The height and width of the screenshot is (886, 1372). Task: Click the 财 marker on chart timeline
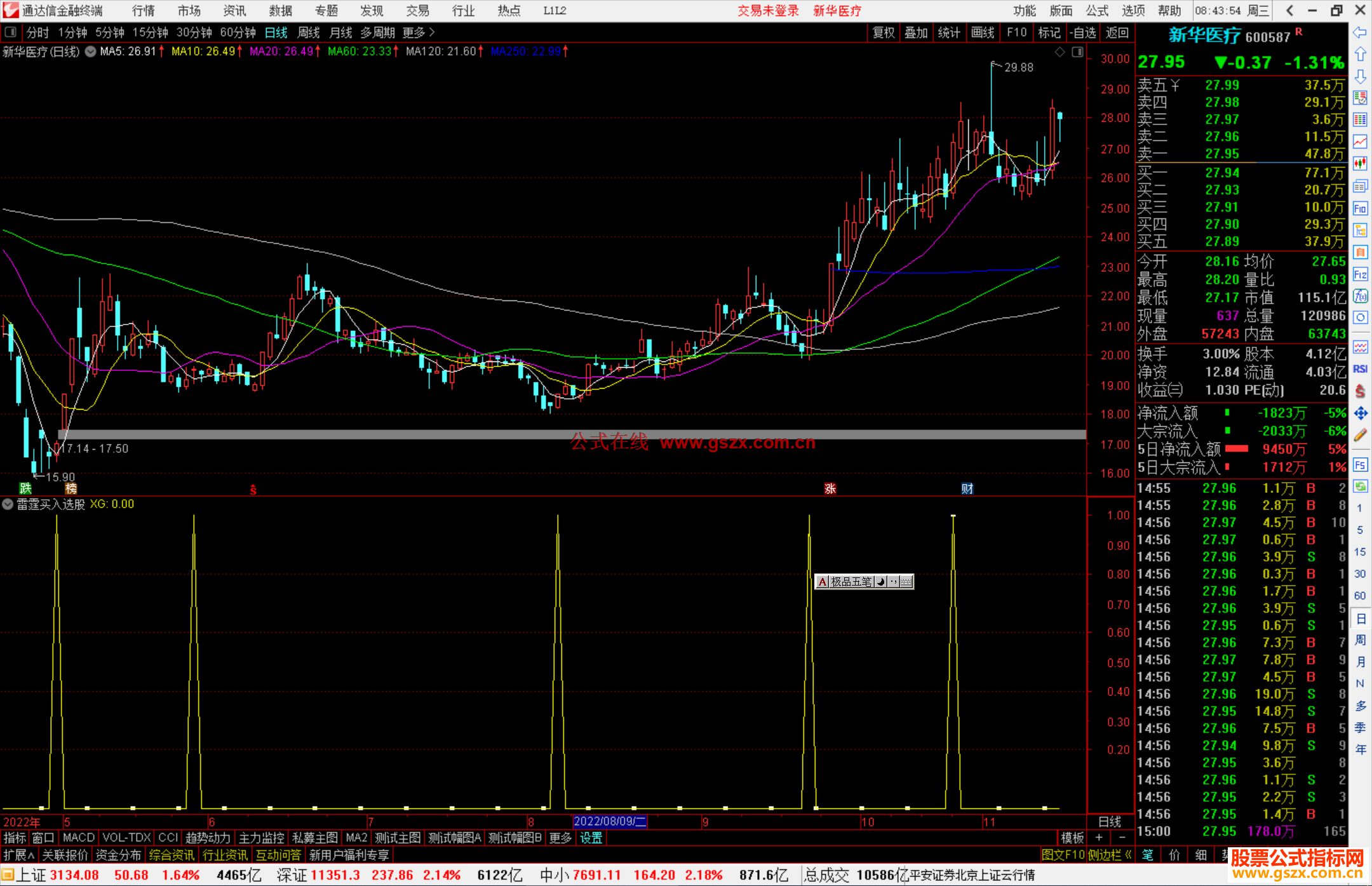(x=967, y=488)
